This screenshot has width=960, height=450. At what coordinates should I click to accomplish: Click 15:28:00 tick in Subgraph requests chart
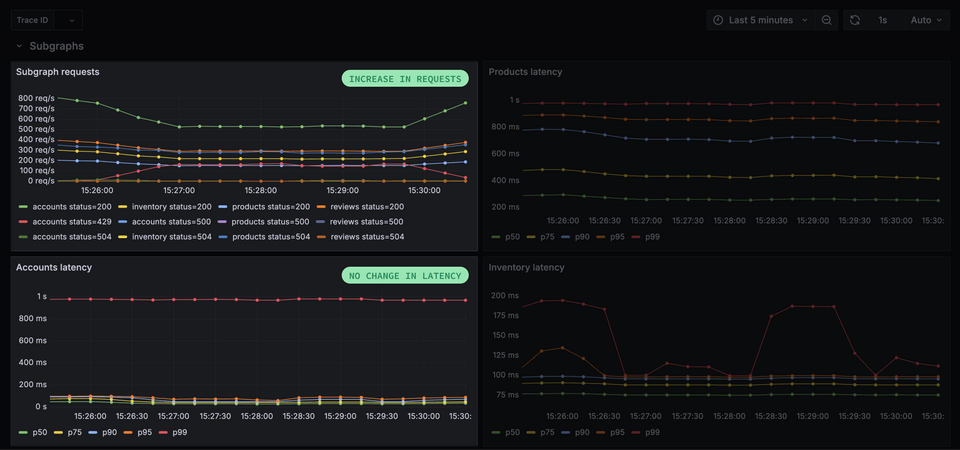tap(261, 190)
